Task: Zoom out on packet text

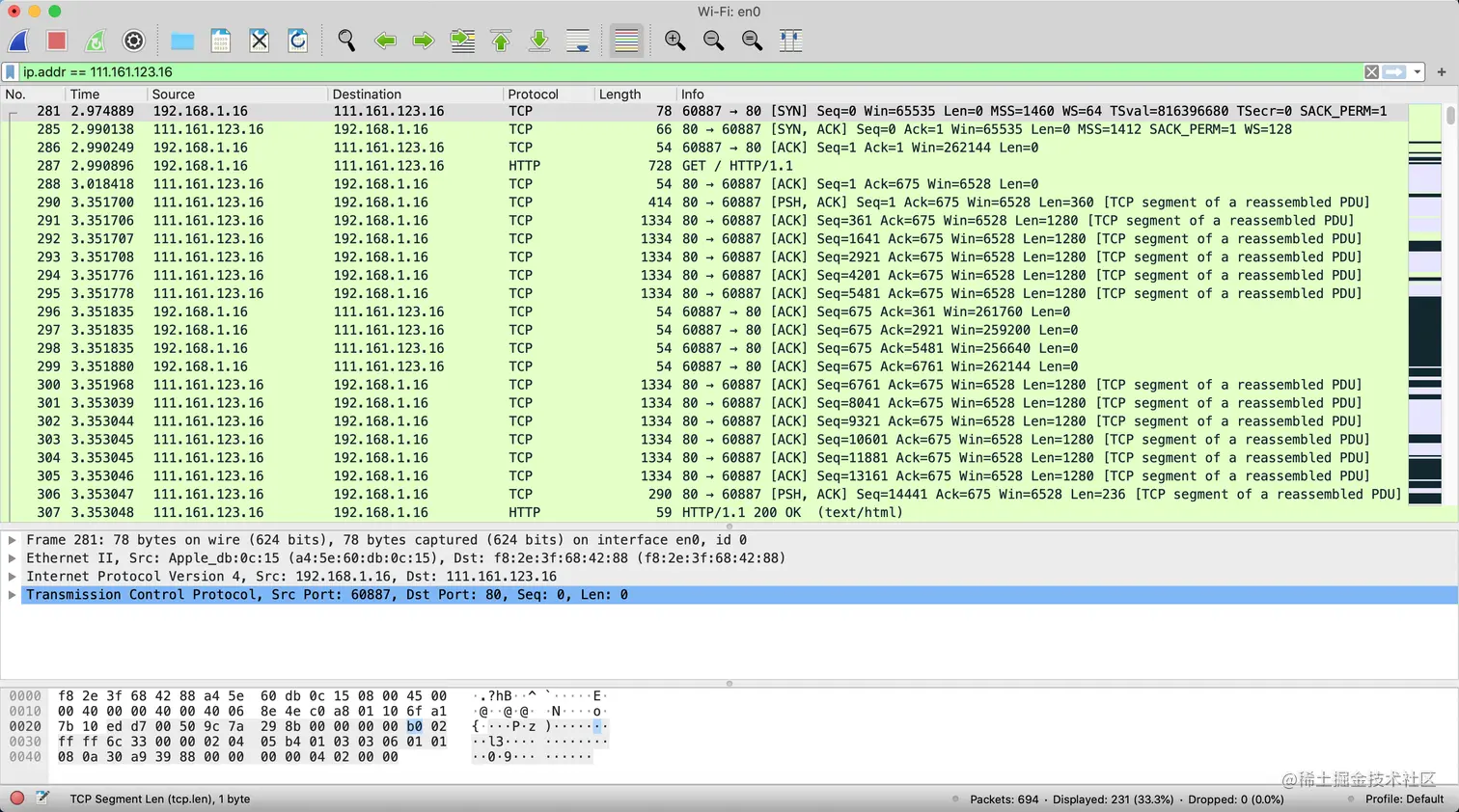Action: point(714,41)
